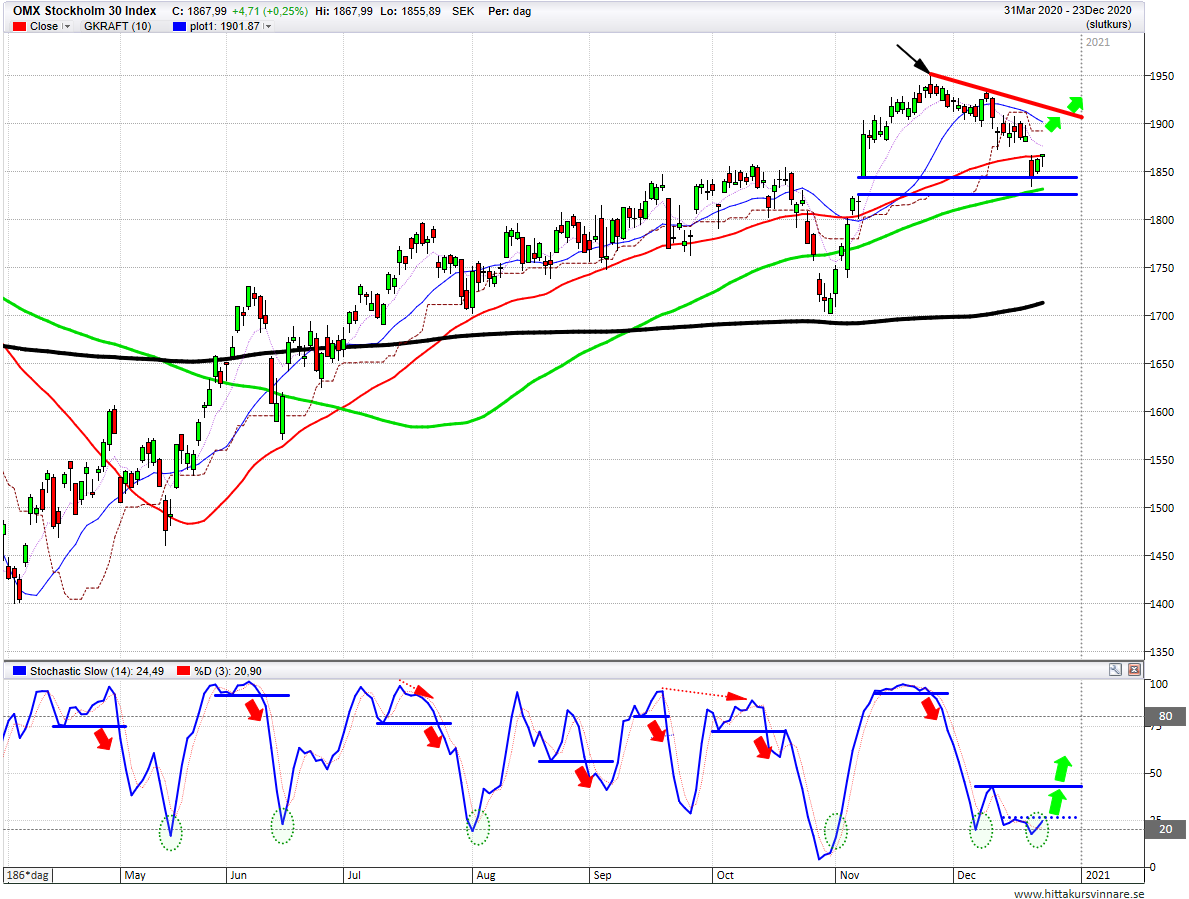
Task: Click the blue plot1 color swatch
Action: coord(179,27)
